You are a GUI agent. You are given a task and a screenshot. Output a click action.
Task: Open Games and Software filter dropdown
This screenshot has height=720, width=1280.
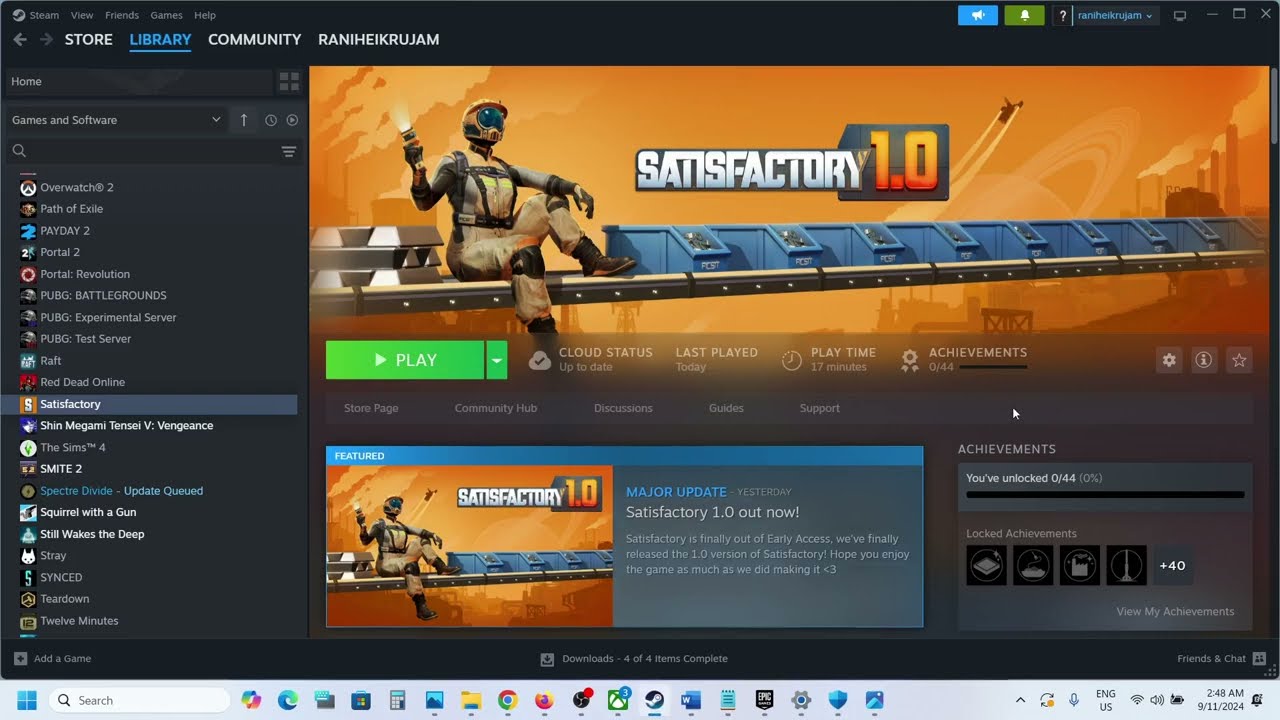(x=116, y=120)
